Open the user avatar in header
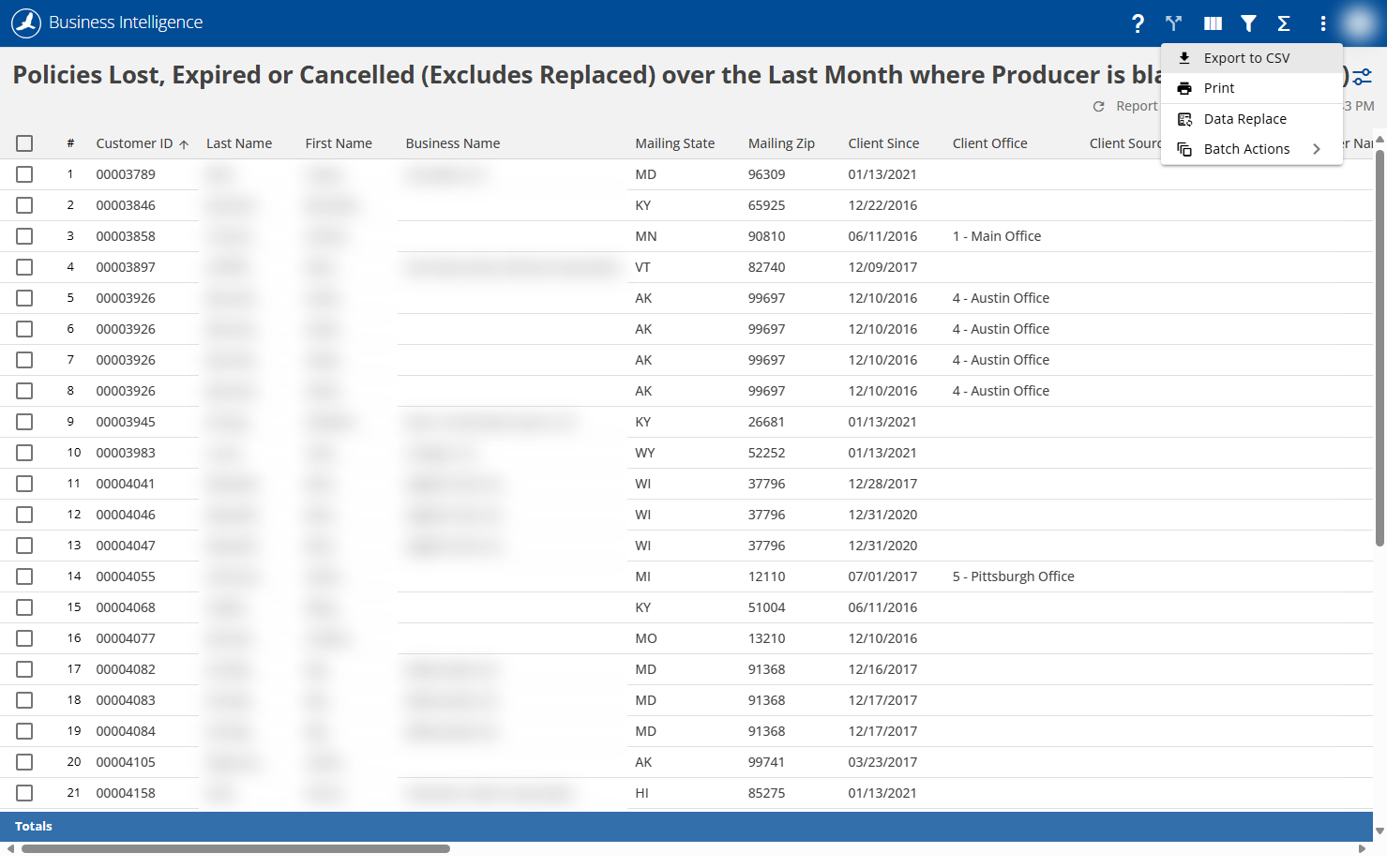 [1359, 22]
